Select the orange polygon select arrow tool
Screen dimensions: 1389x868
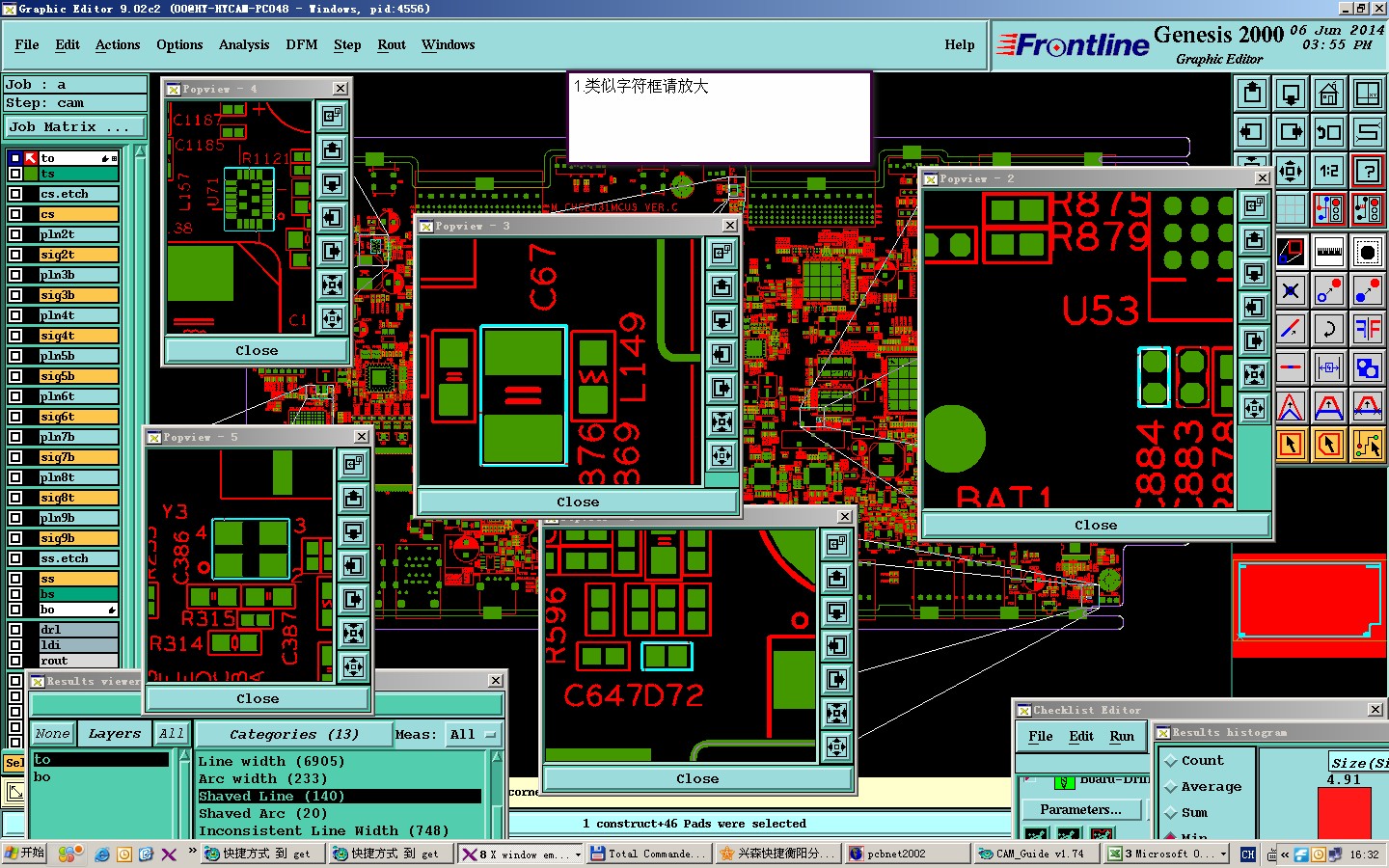1329,445
